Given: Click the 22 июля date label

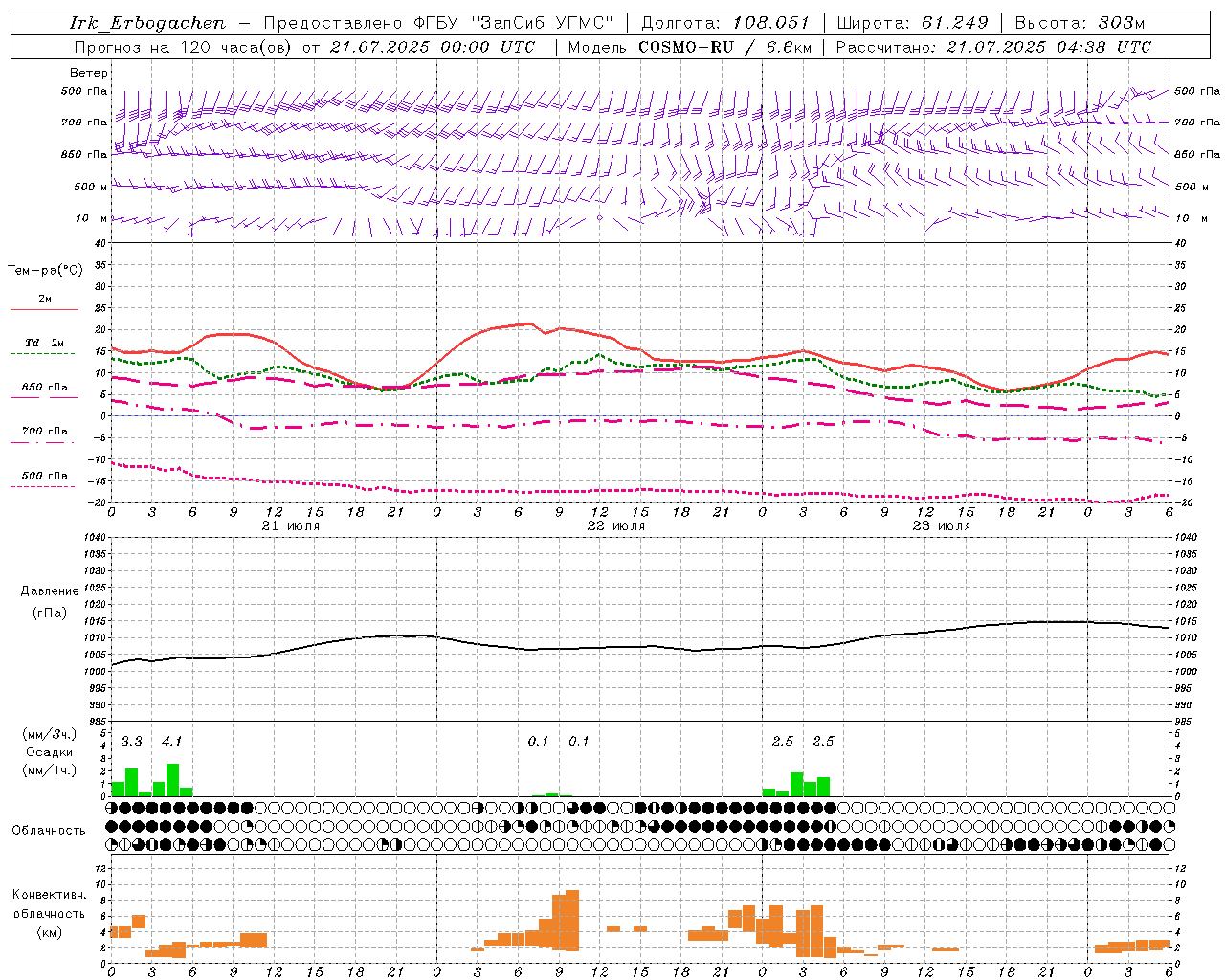Looking at the screenshot, I should pyautogui.click(x=616, y=526).
